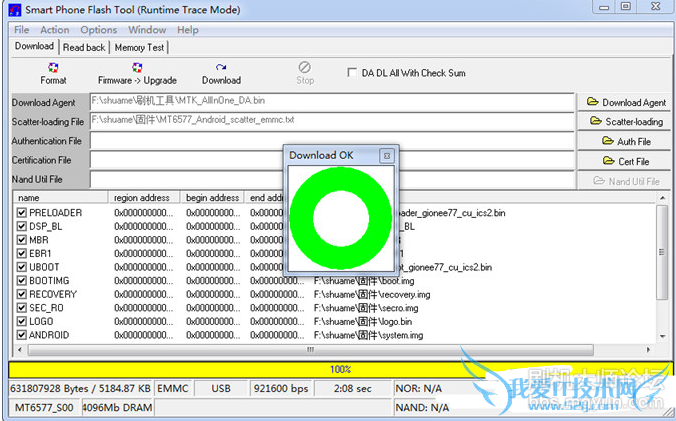Viewport: 676px width, 421px height.
Task: Select the secro.img file path
Action: click(x=366, y=308)
